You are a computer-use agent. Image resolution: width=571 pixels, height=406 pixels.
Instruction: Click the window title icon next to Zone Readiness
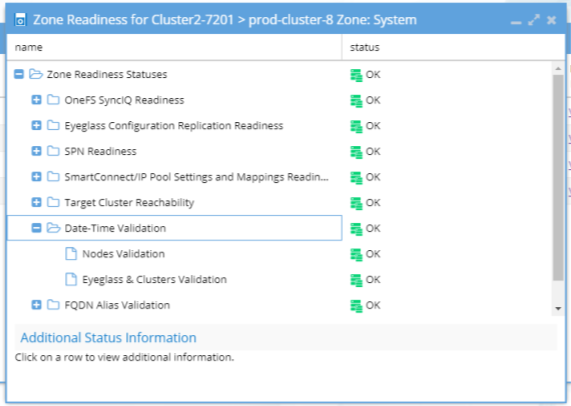(x=20, y=20)
